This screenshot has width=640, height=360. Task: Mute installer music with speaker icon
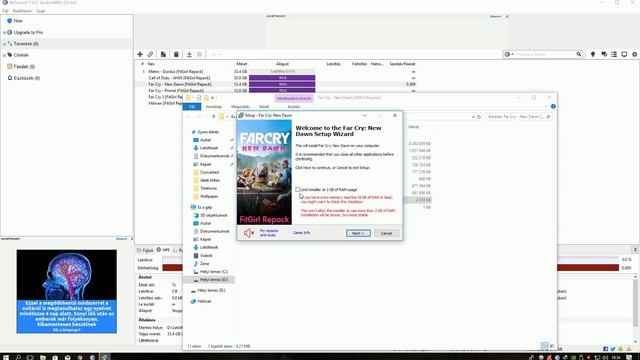pos(249,233)
